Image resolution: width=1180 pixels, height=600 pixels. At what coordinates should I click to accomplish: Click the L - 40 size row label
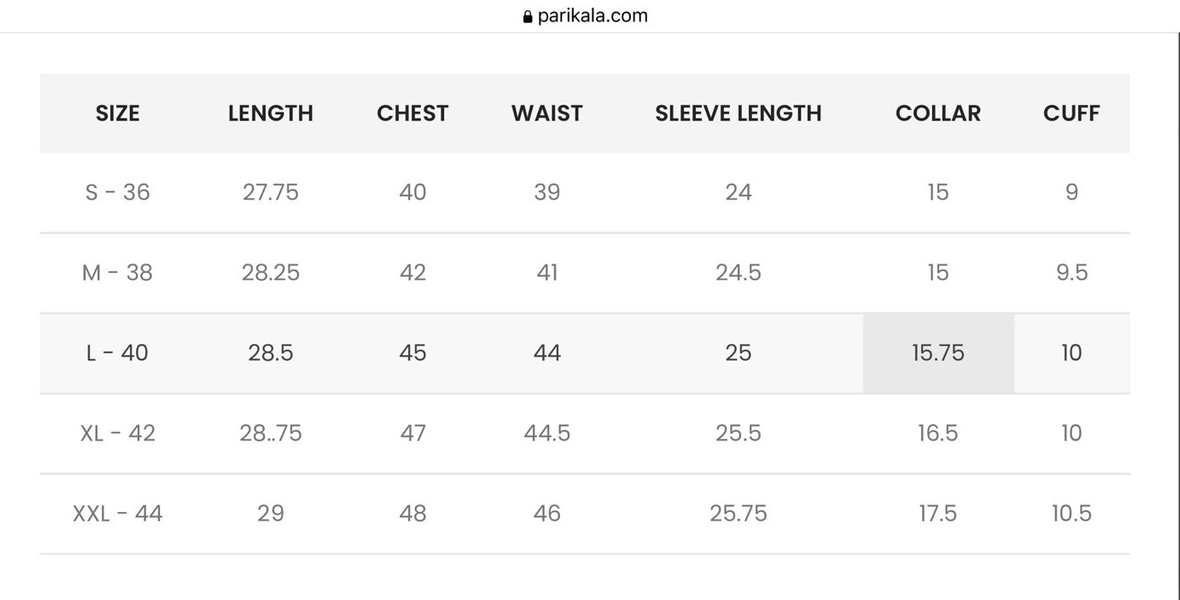click(x=117, y=353)
